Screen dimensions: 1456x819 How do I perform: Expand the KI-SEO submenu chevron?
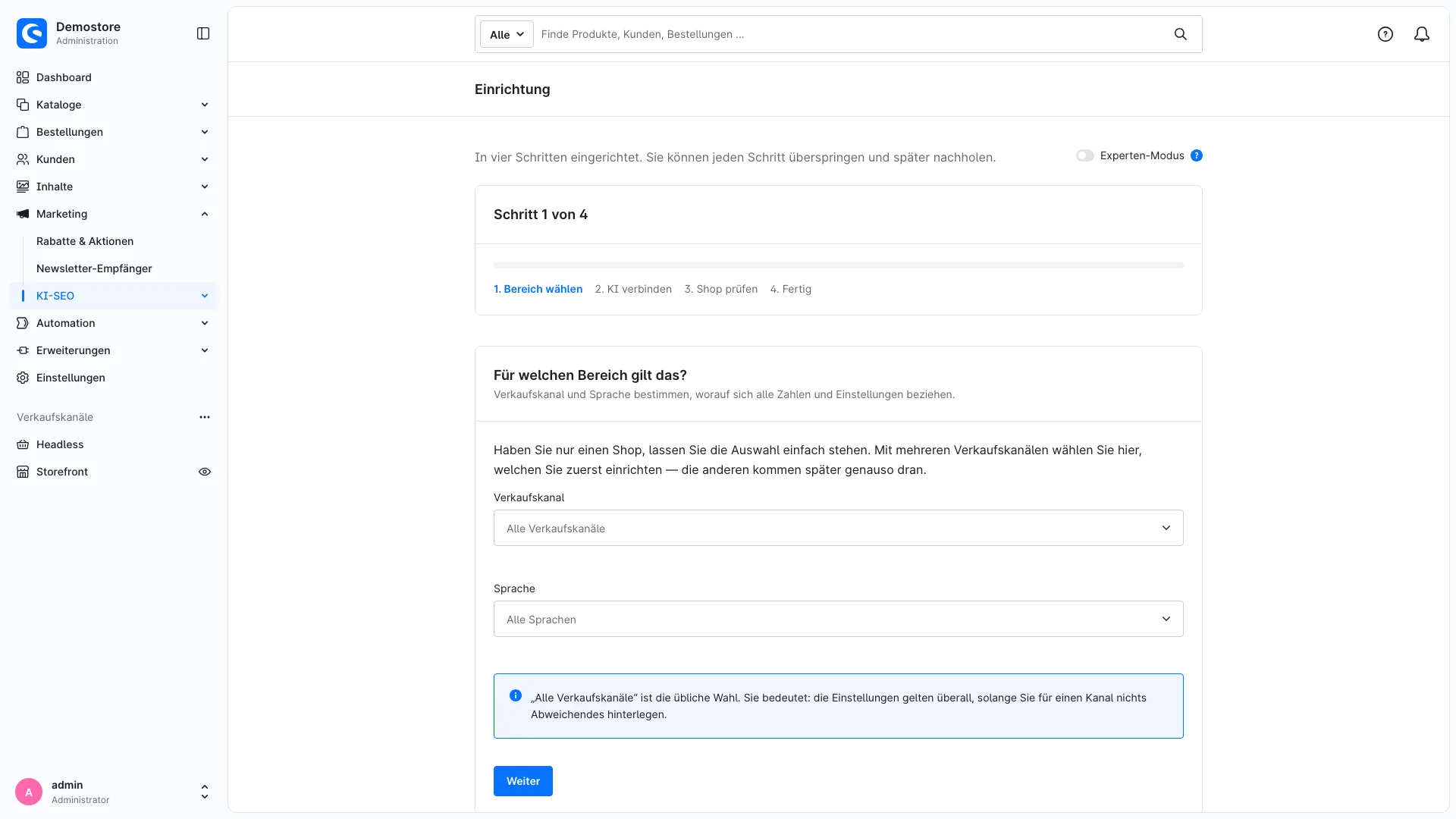coord(205,296)
